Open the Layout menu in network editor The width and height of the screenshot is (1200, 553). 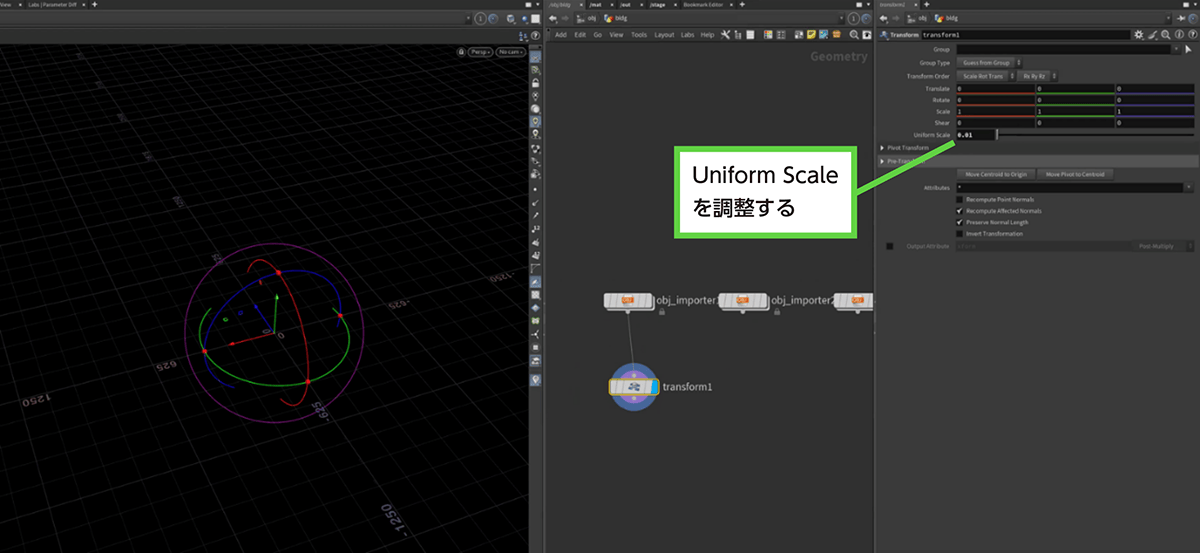(x=664, y=35)
